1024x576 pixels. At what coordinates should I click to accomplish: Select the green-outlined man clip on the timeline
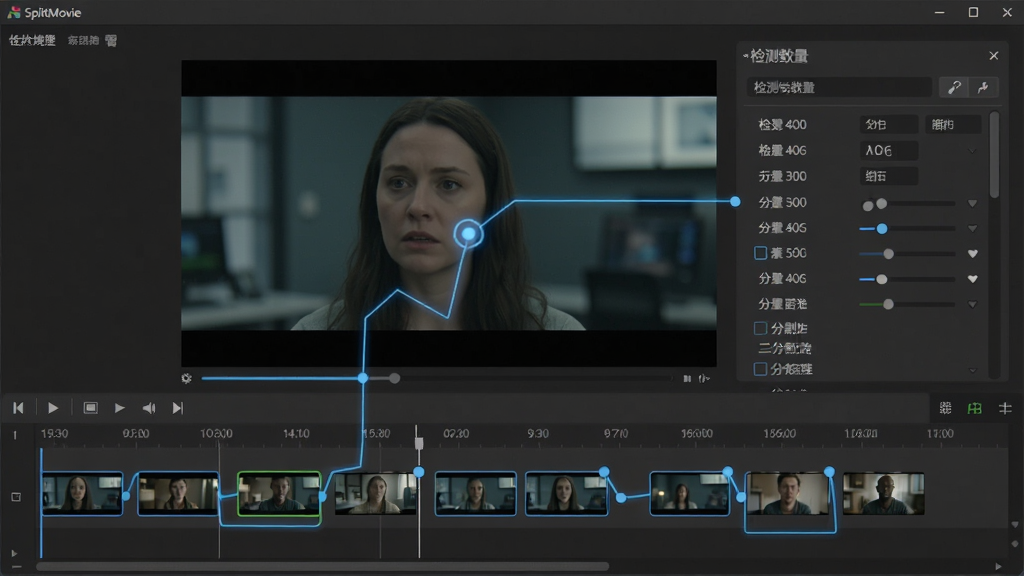(280, 493)
